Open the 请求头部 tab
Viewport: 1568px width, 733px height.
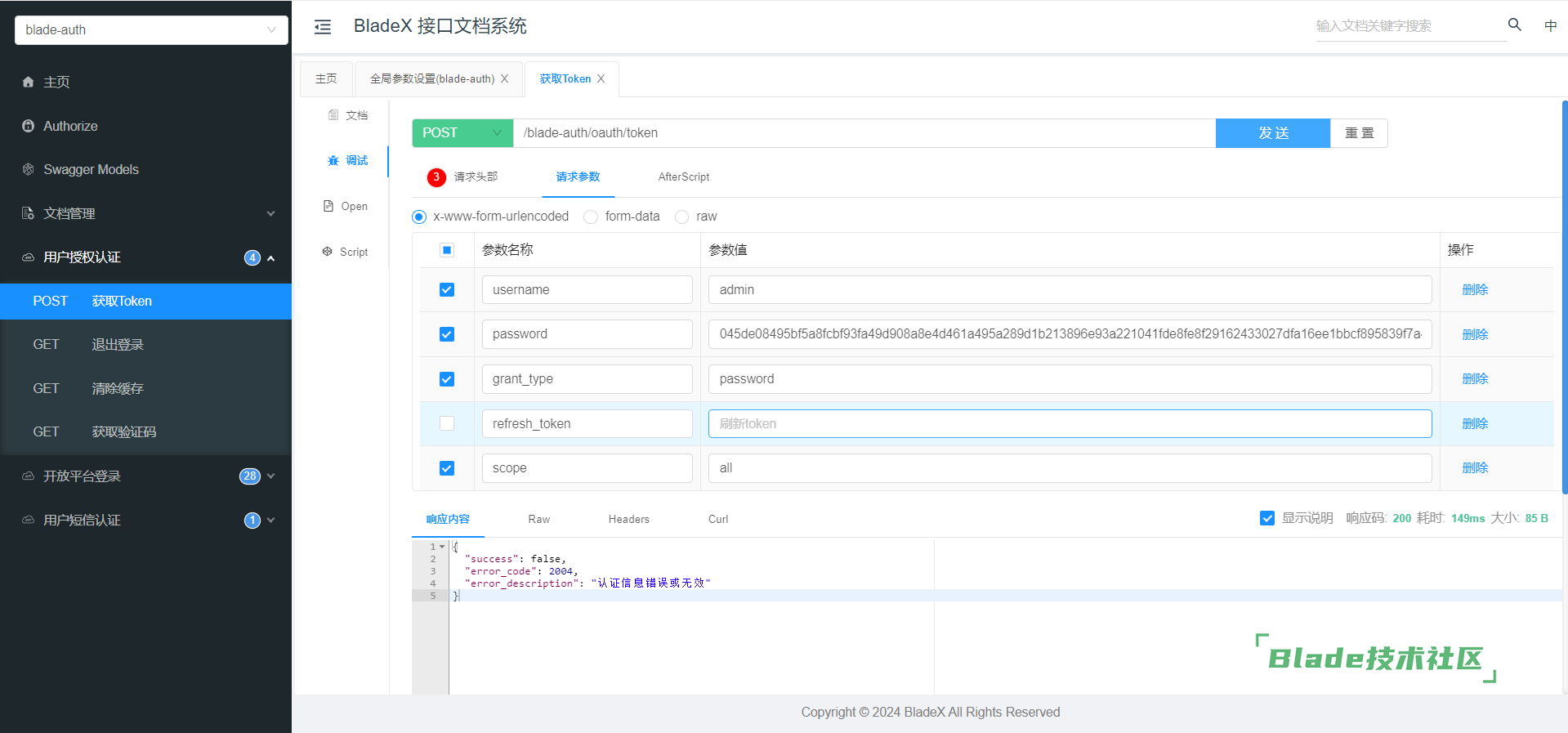click(x=476, y=177)
